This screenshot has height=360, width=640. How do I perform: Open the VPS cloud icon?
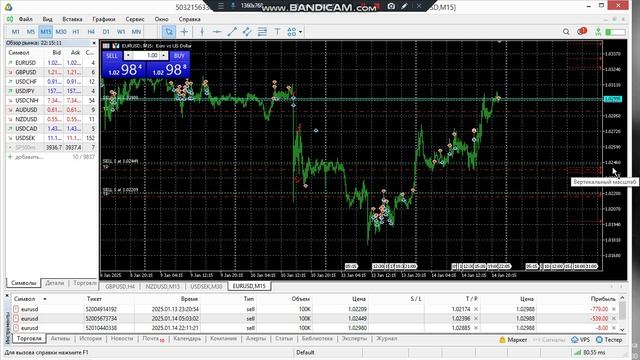(x=575, y=340)
